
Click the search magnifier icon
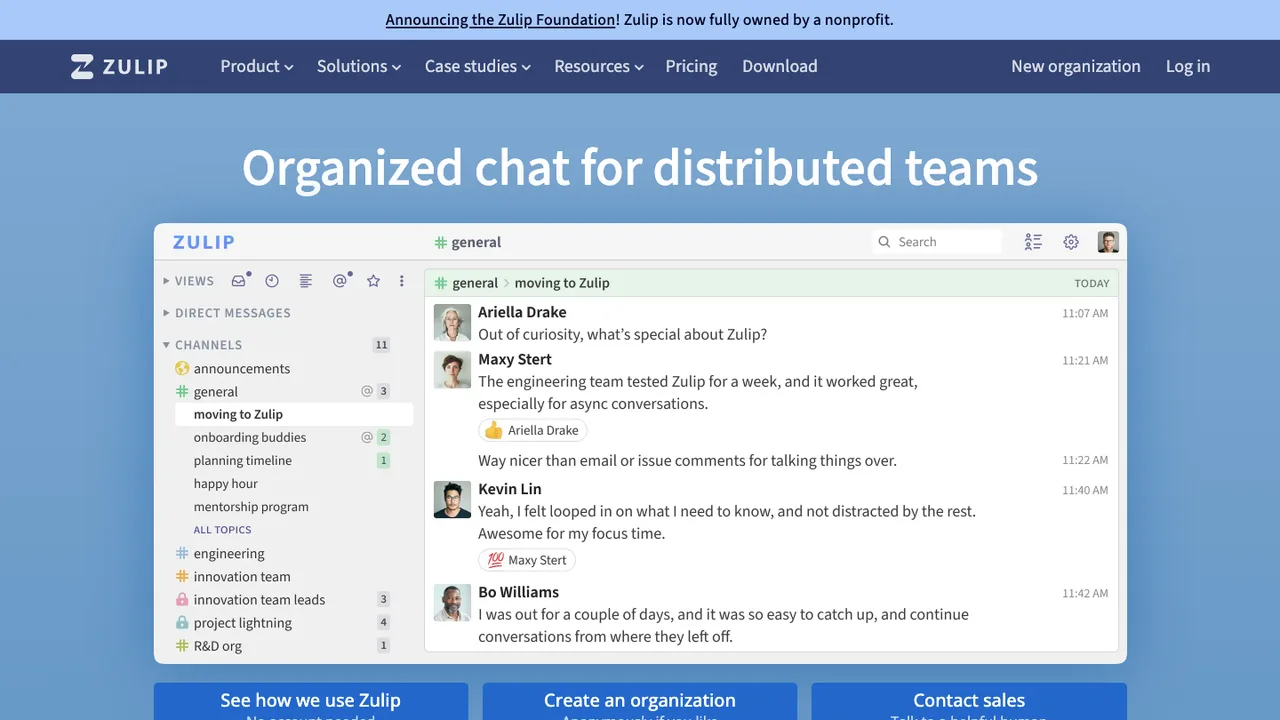coord(884,242)
